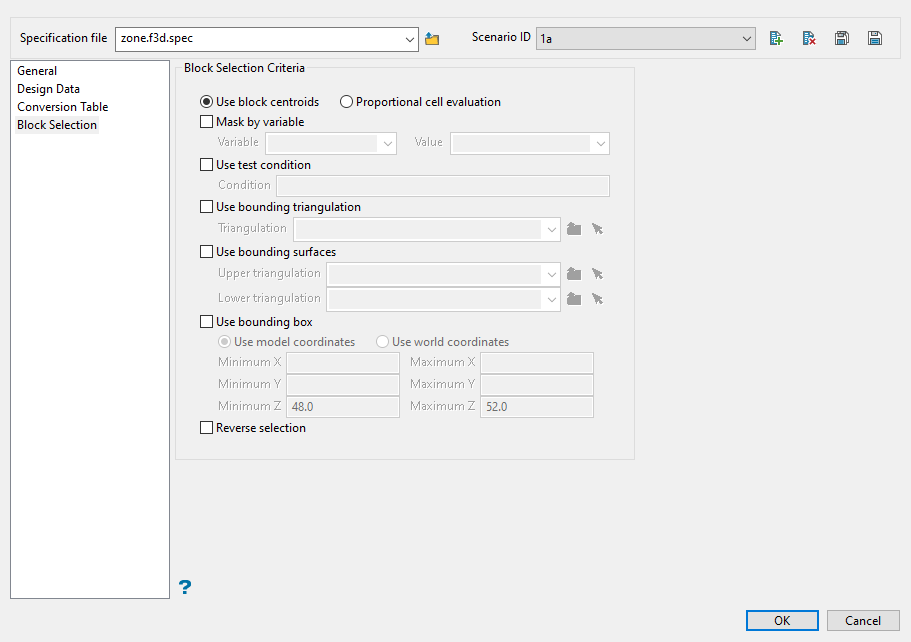Select Proportional cell evaluation radio button
911x642 pixels.
point(347,102)
